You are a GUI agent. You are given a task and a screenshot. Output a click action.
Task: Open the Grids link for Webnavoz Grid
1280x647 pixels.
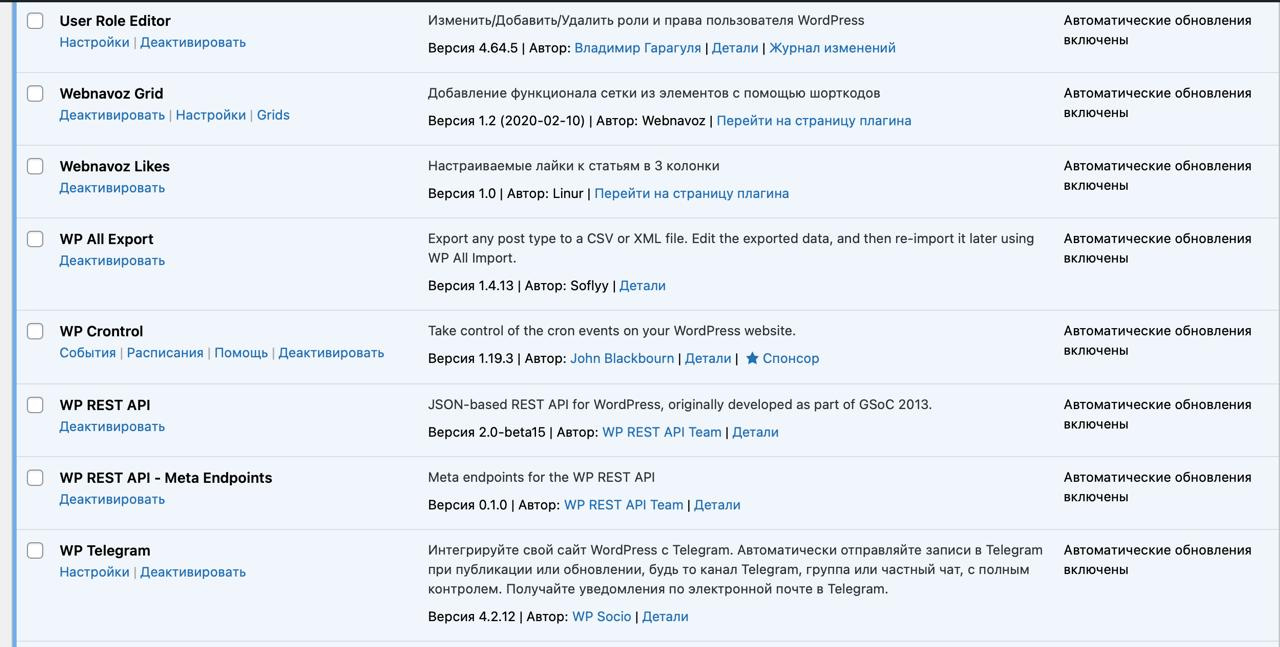(x=273, y=115)
